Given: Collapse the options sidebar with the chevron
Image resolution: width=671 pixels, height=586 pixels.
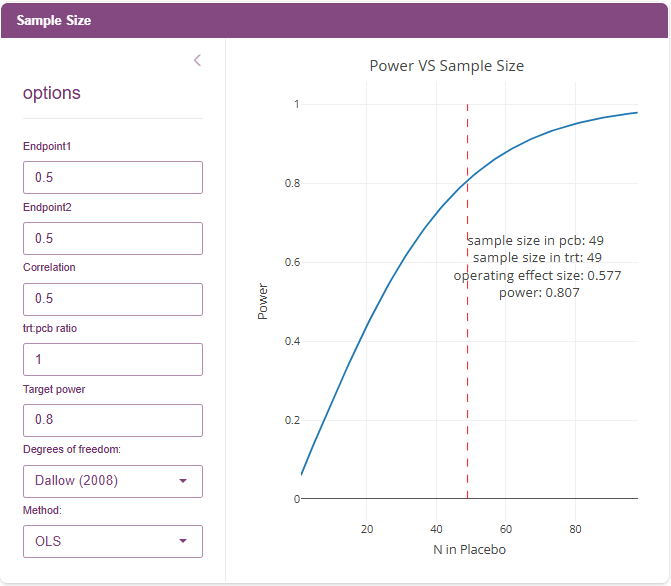Looking at the screenshot, I should click(197, 60).
